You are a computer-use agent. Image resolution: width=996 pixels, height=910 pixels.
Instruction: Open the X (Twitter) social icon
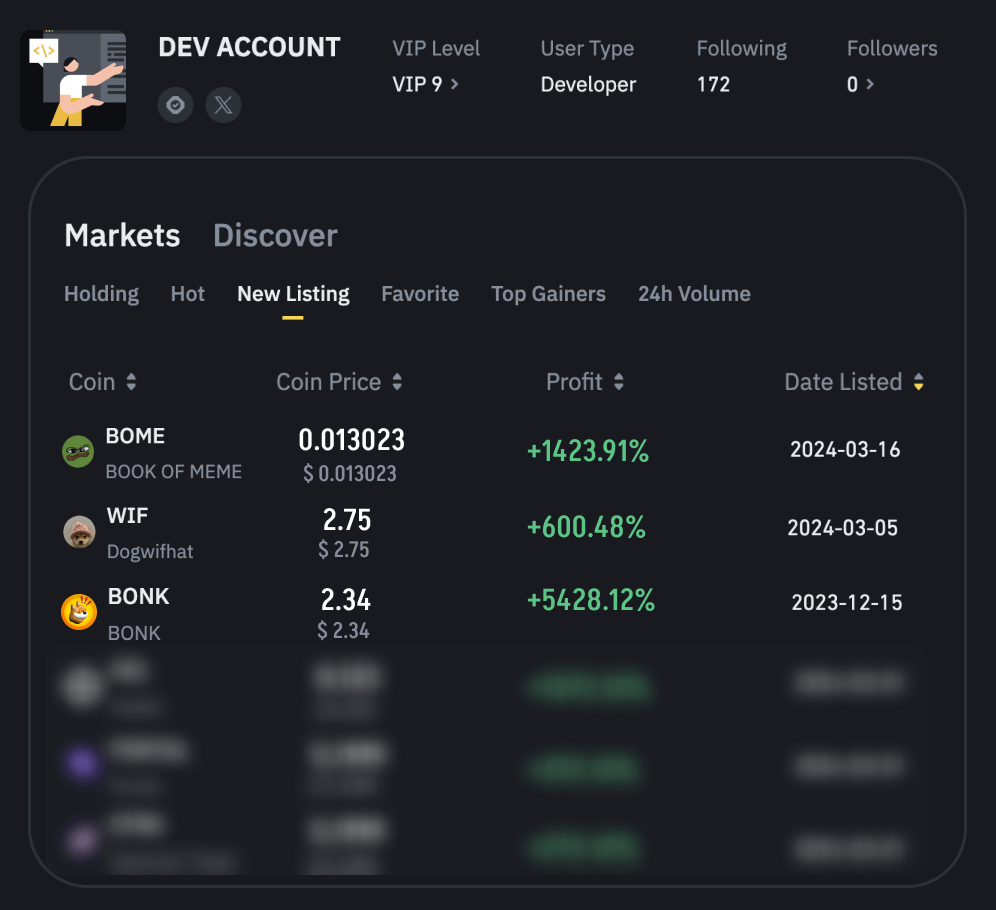tap(223, 105)
